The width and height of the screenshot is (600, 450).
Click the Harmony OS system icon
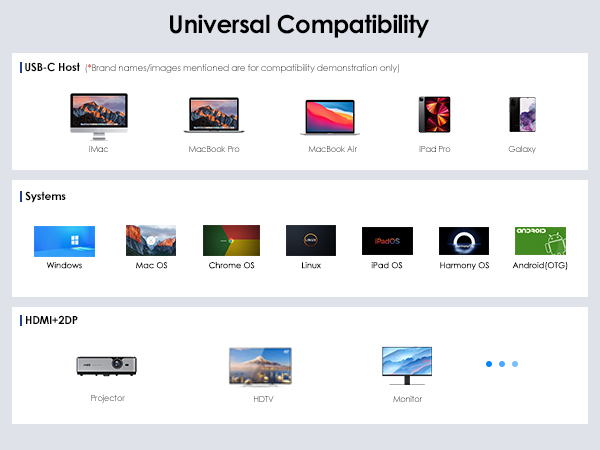[x=464, y=241]
